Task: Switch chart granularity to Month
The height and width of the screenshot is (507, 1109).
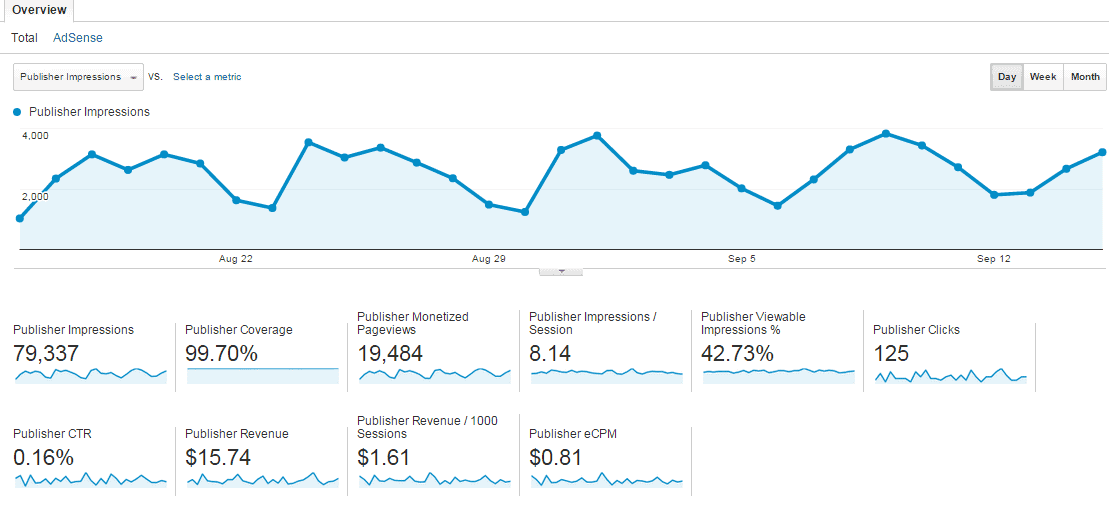Action: [1085, 77]
